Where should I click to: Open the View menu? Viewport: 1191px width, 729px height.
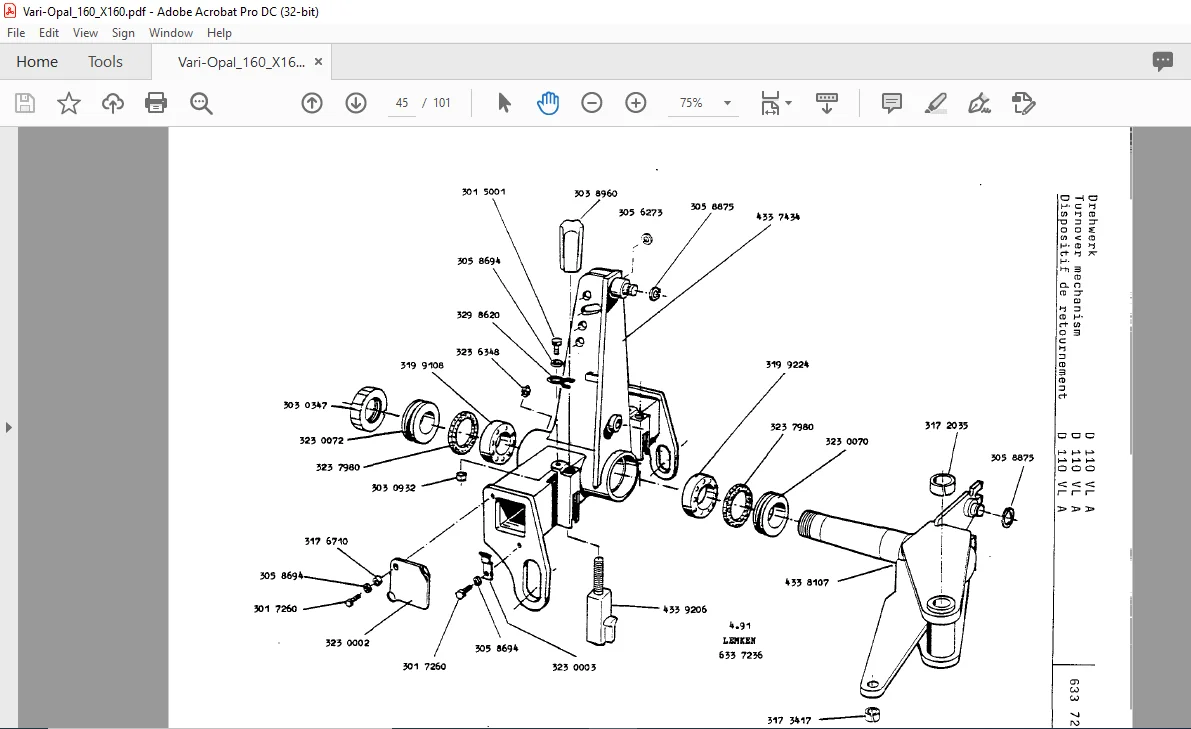85,33
